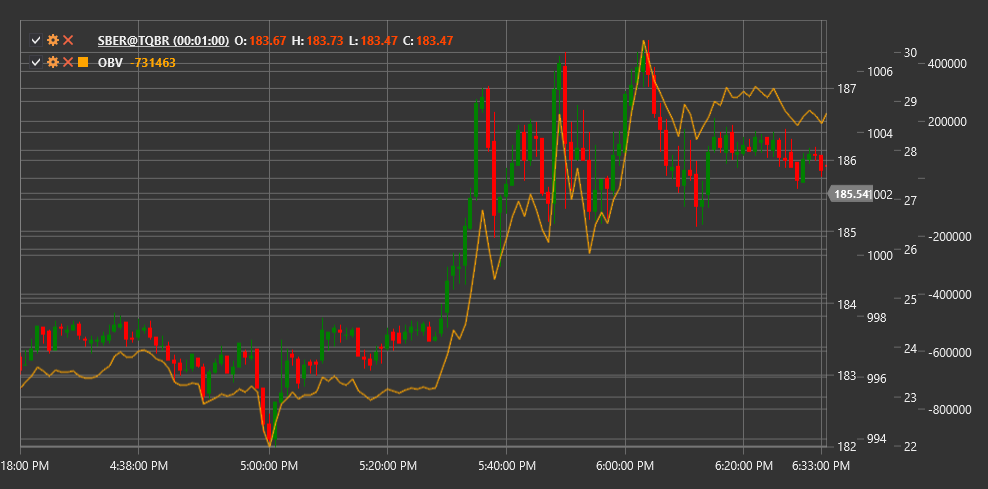
Task: Click the 187 price axis label
Action: 845,89
